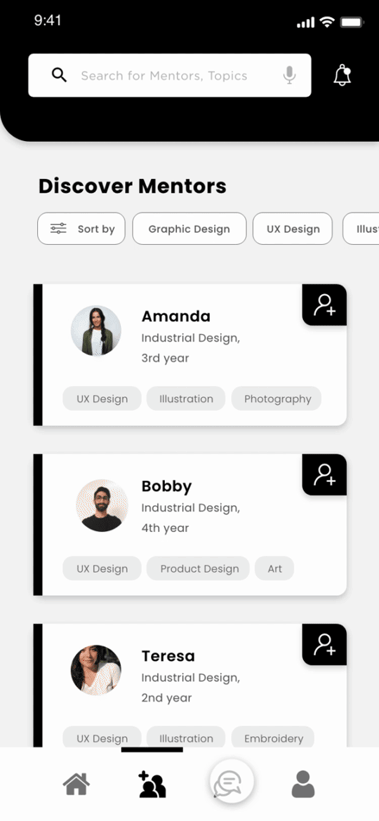379x821 pixels.
Task: Filter mentors by UX Design chip
Action: 293,228
